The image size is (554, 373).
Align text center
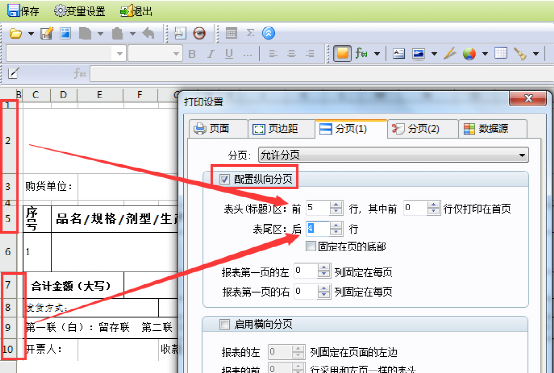(x=291, y=54)
